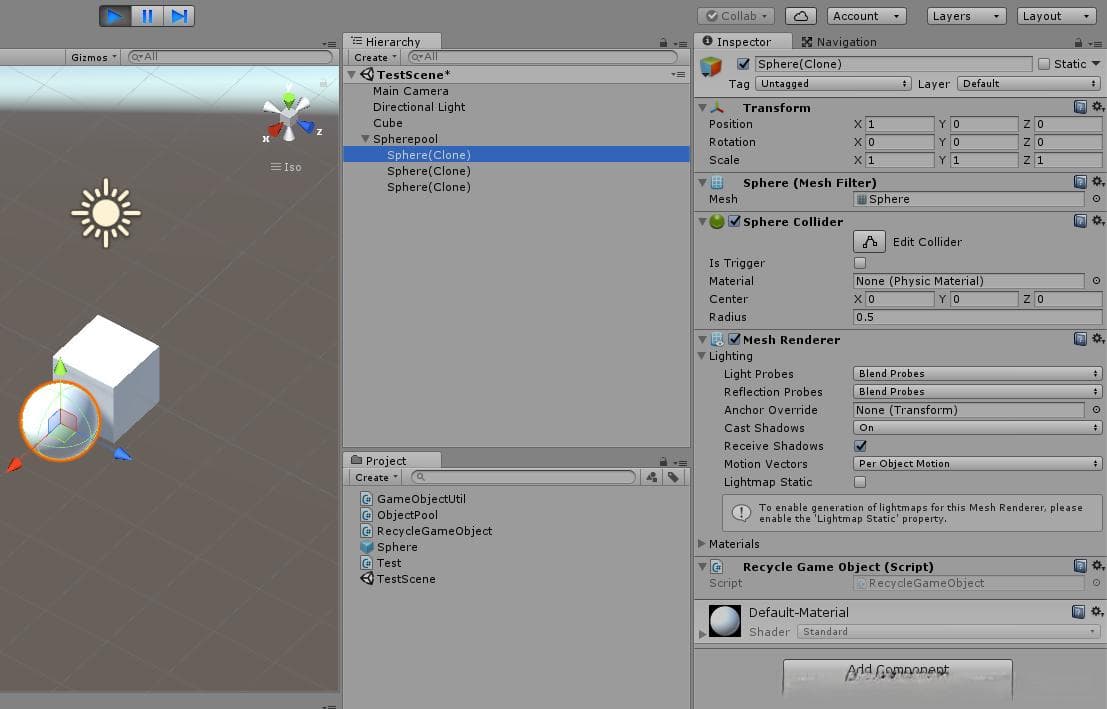Open the Transform help reference icon

click(x=1080, y=107)
